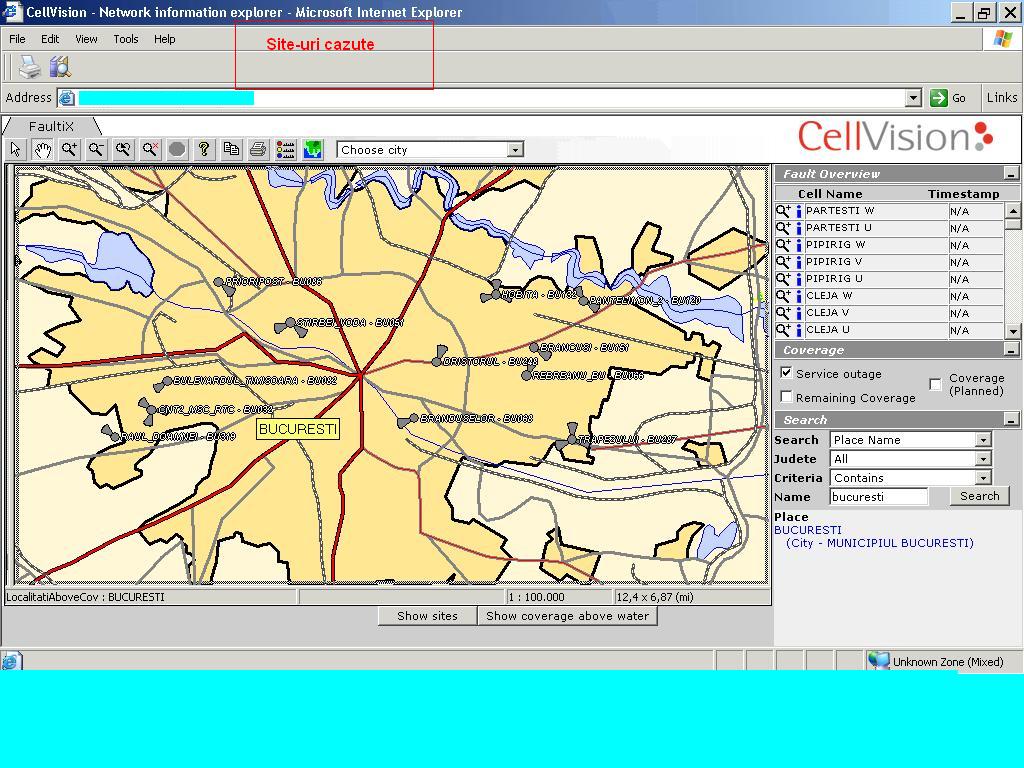Show info for CLEJA W cell
This screenshot has height=768, width=1024.
[x=798, y=296]
